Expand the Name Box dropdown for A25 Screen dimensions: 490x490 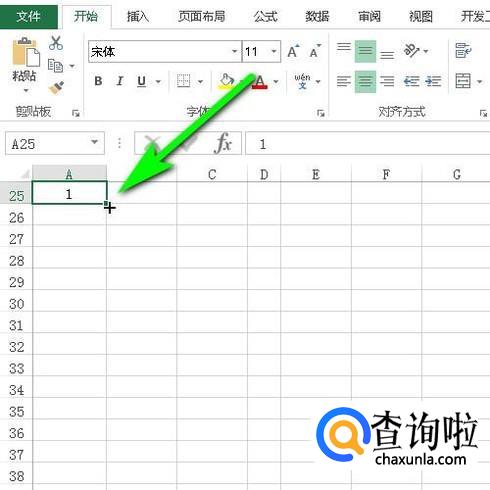[x=94, y=143]
